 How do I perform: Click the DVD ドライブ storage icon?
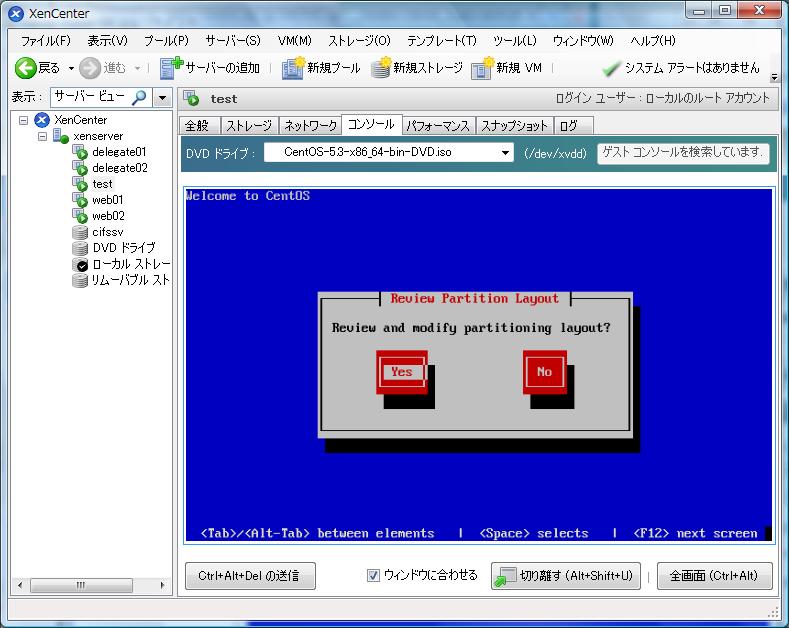80,248
